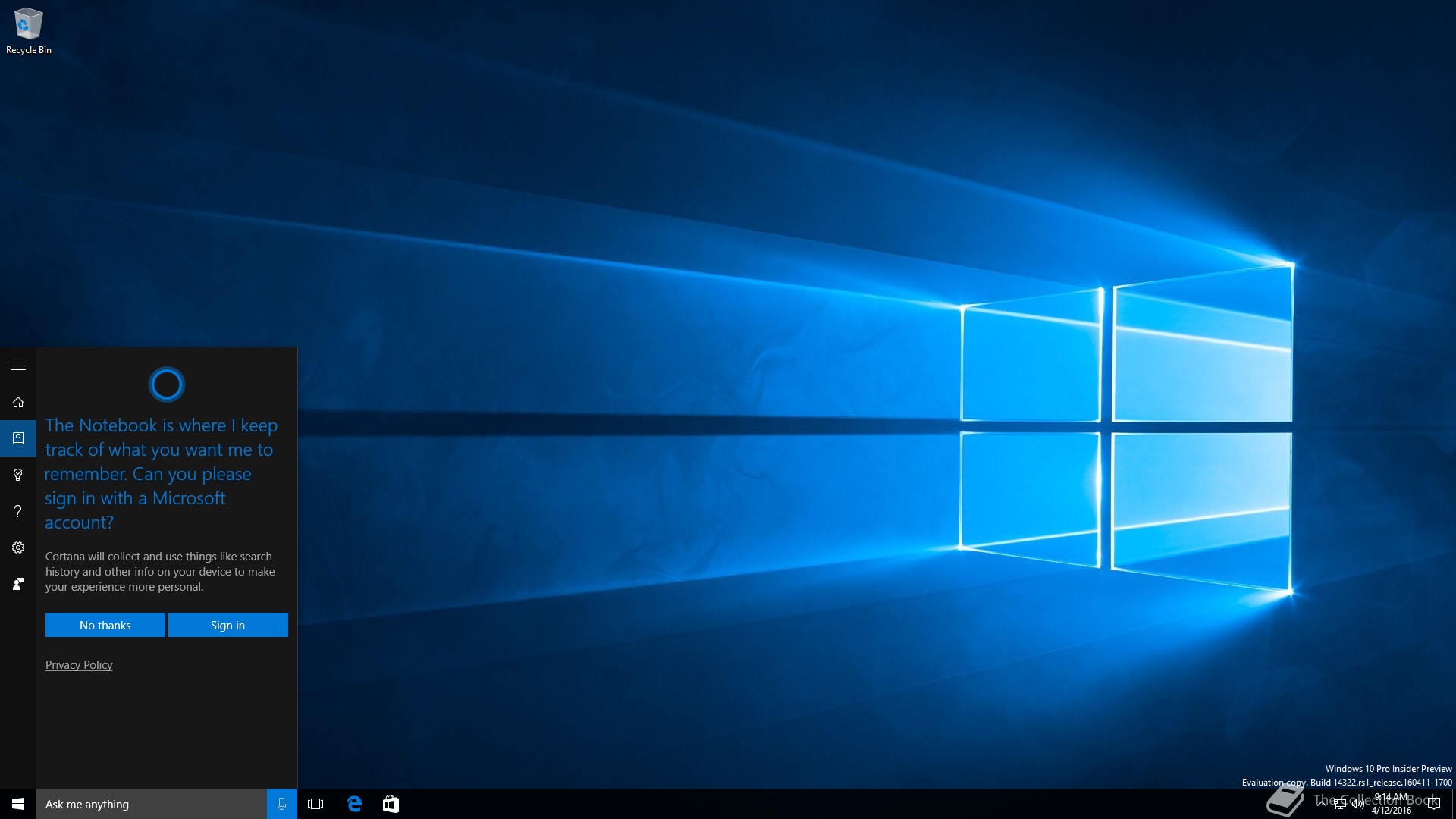The width and height of the screenshot is (1456, 819).
Task: Select the Recycle Bin desktop icon
Action: coord(29,31)
